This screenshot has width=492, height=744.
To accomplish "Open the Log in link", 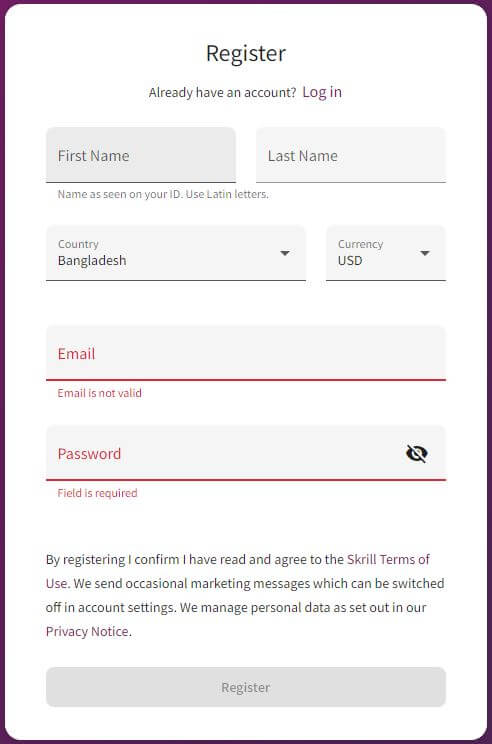I will pos(322,92).
